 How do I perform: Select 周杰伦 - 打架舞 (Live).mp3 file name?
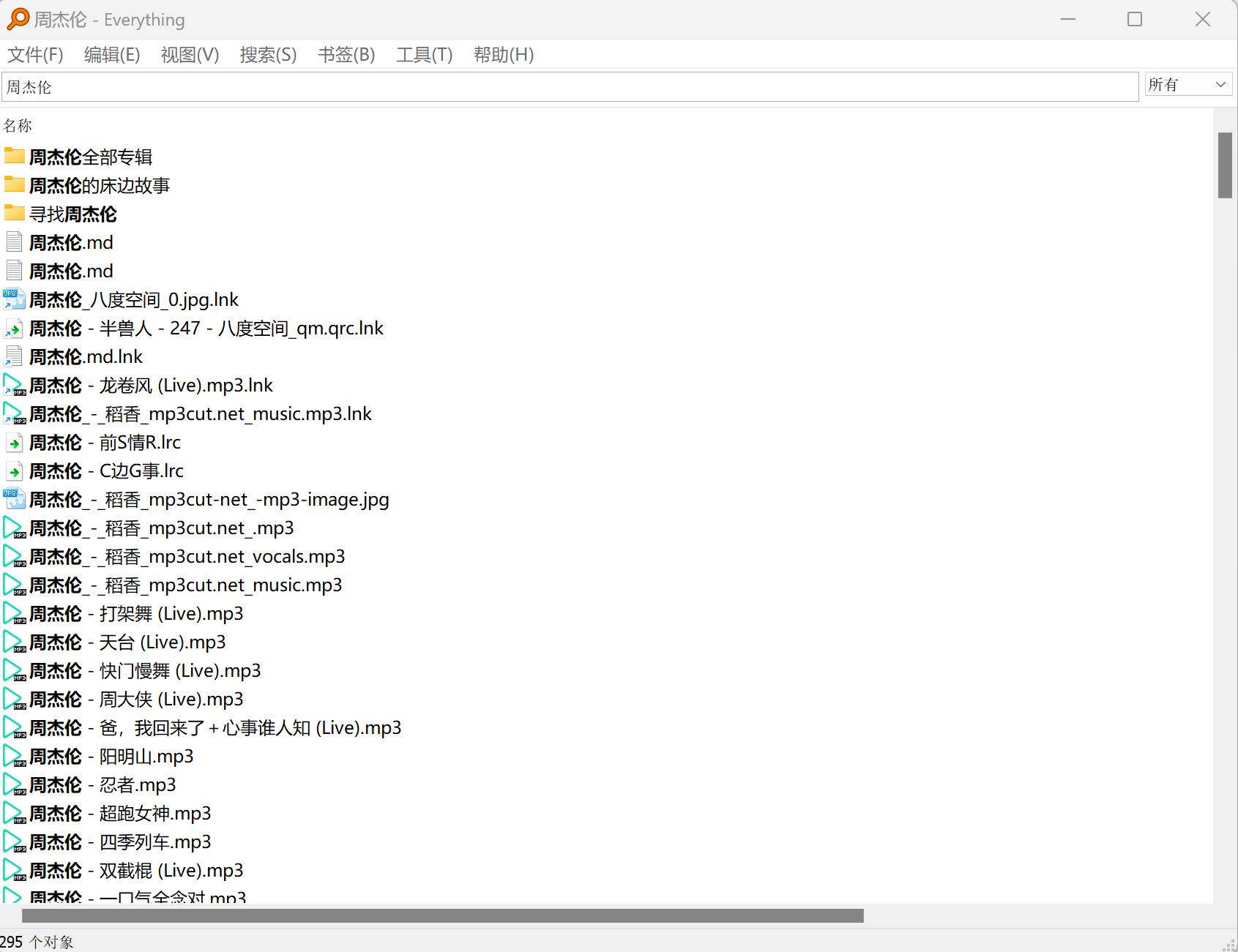tap(137, 613)
